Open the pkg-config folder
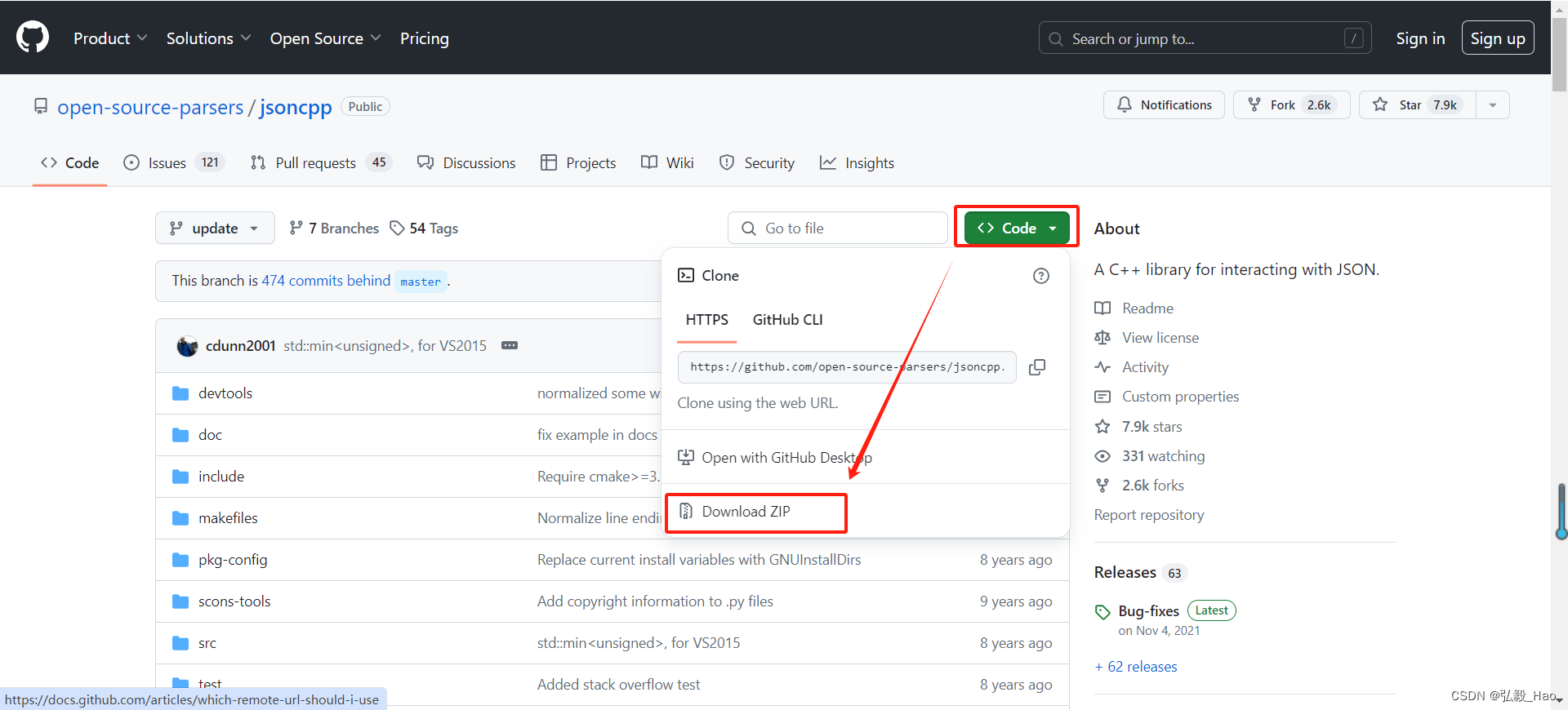Image resolution: width=1568 pixels, height=710 pixels. coord(233,560)
